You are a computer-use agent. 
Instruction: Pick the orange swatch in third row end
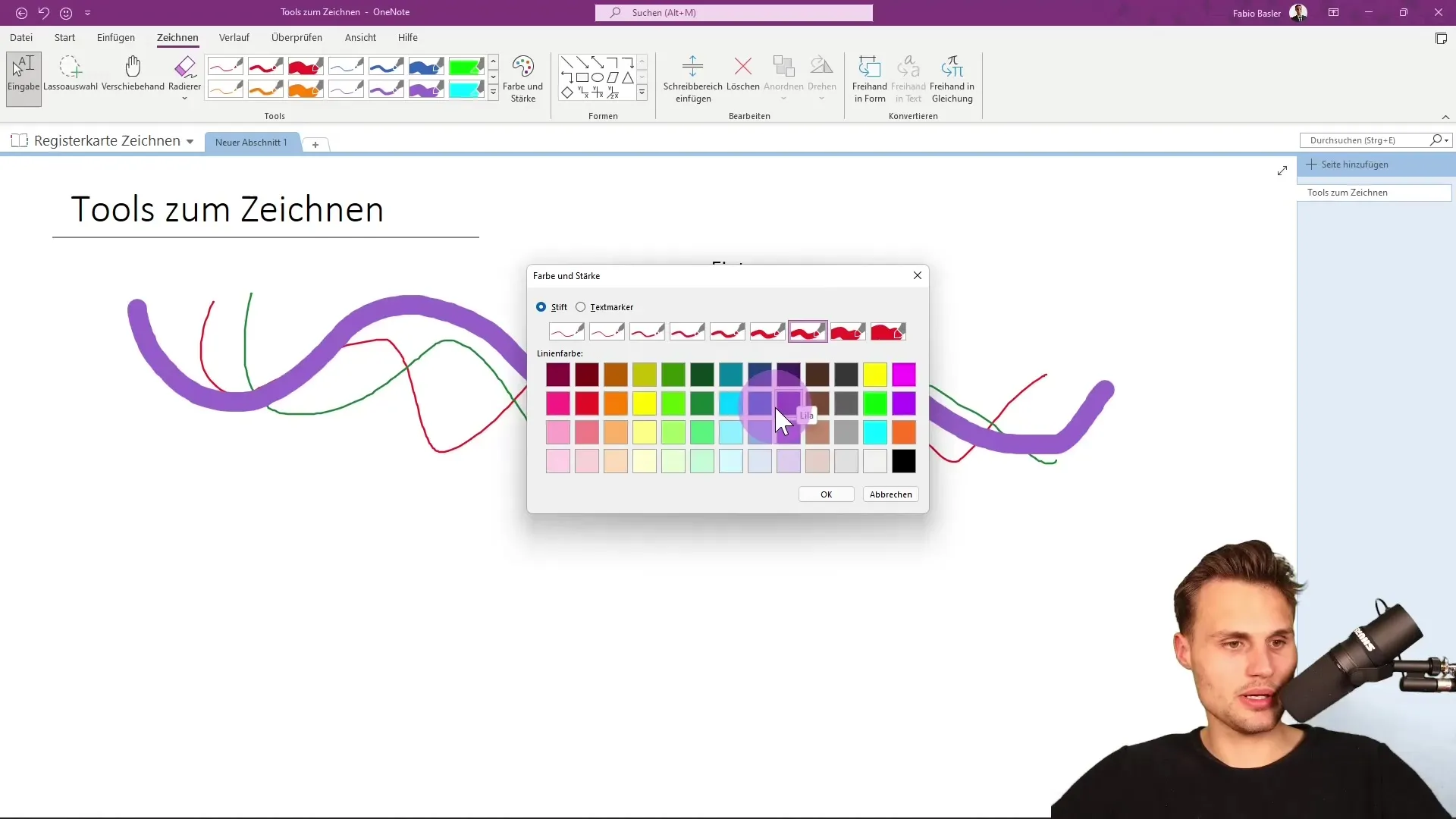[x=904, y=432]
